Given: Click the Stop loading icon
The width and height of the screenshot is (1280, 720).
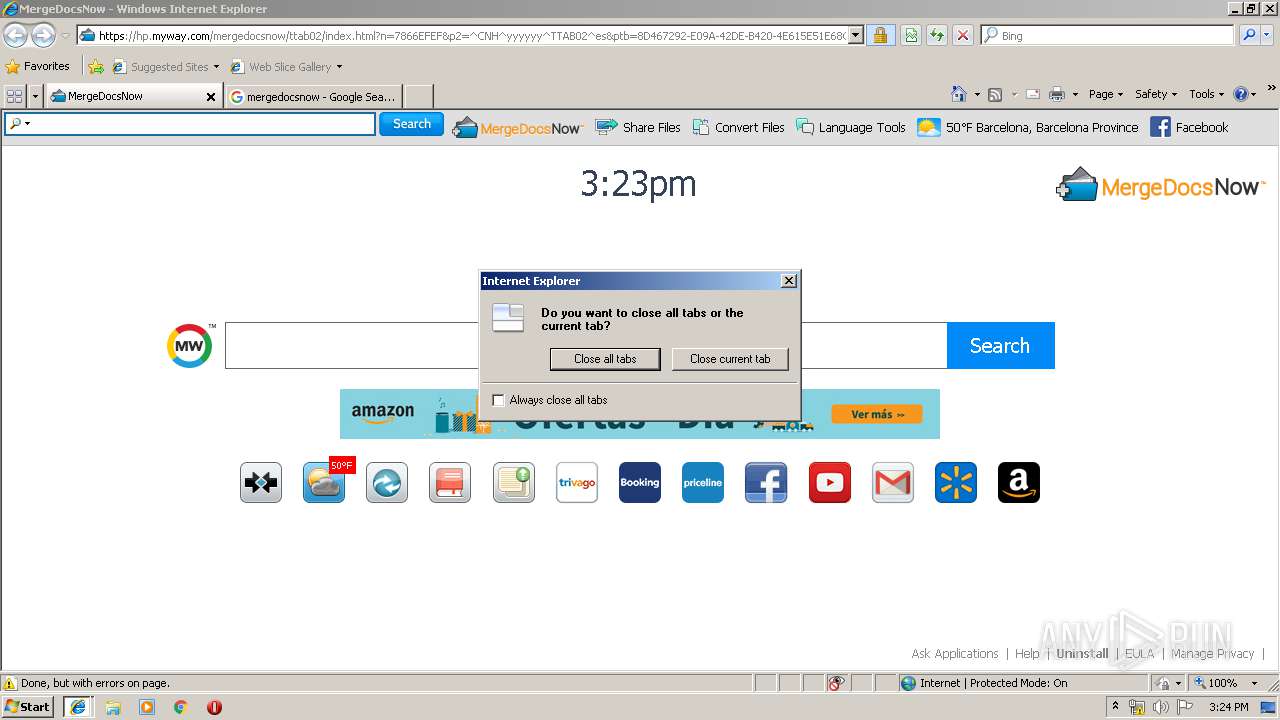Looking at the screenshot, I should [x=963, y=36].
